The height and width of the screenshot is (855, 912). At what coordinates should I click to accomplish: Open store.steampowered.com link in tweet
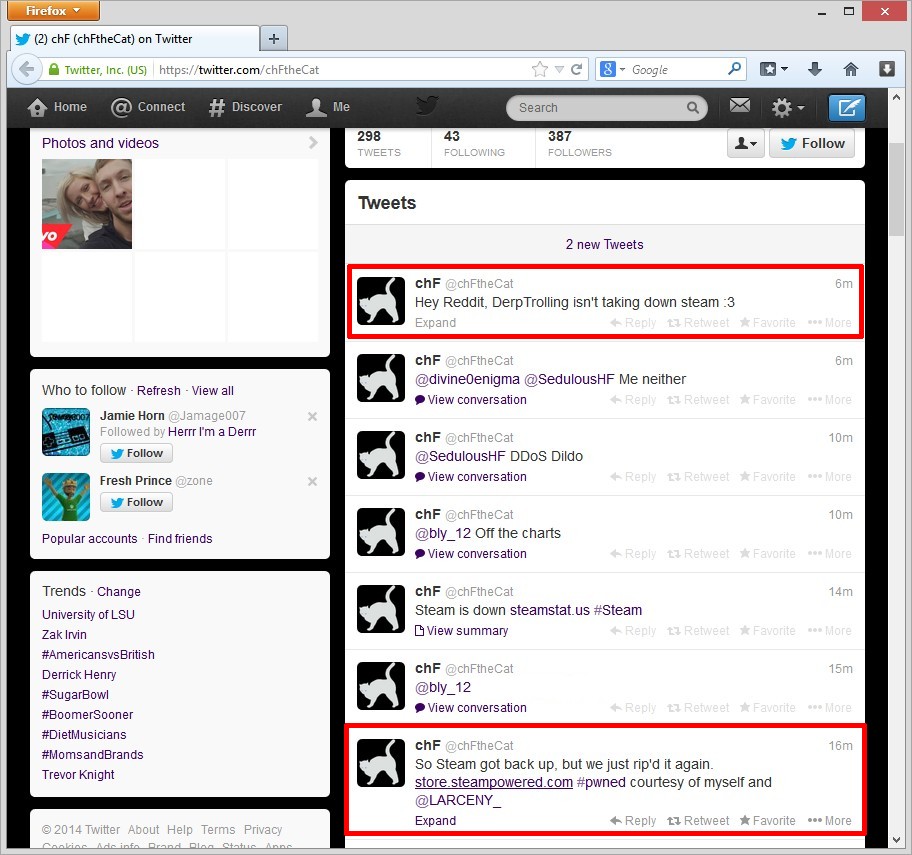pos(494,782)
